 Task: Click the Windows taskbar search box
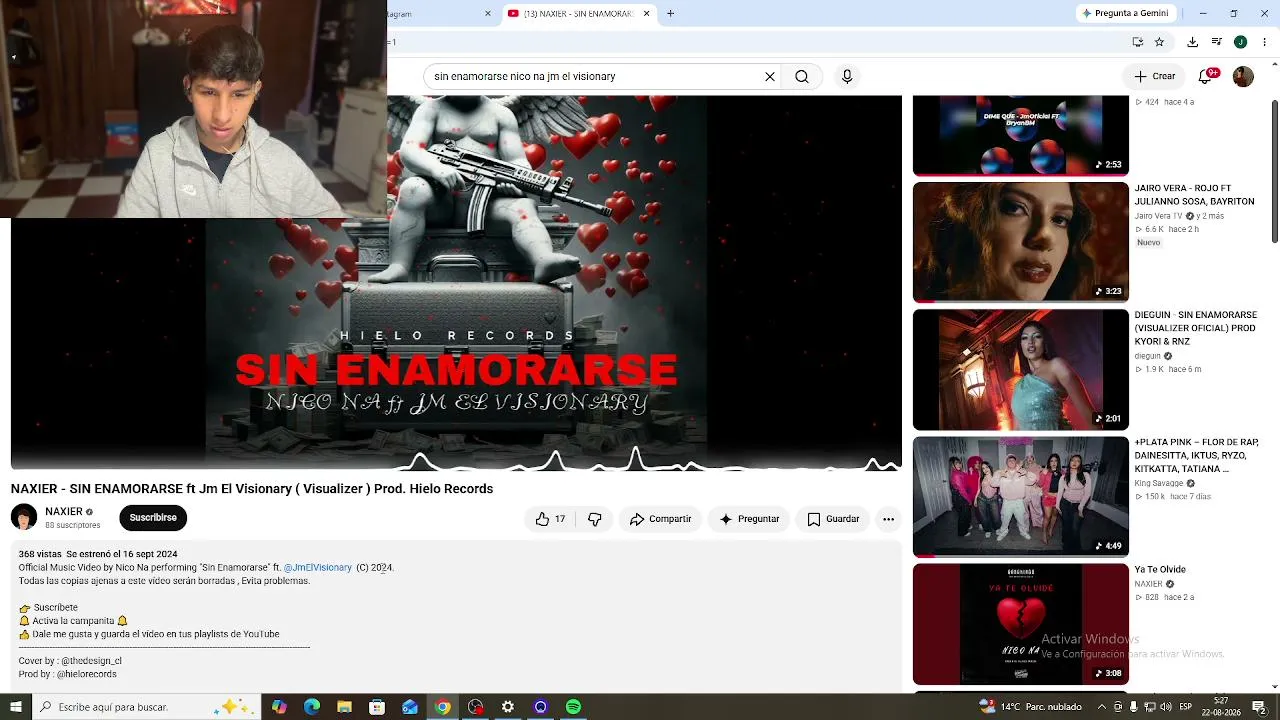pos(147,707)
